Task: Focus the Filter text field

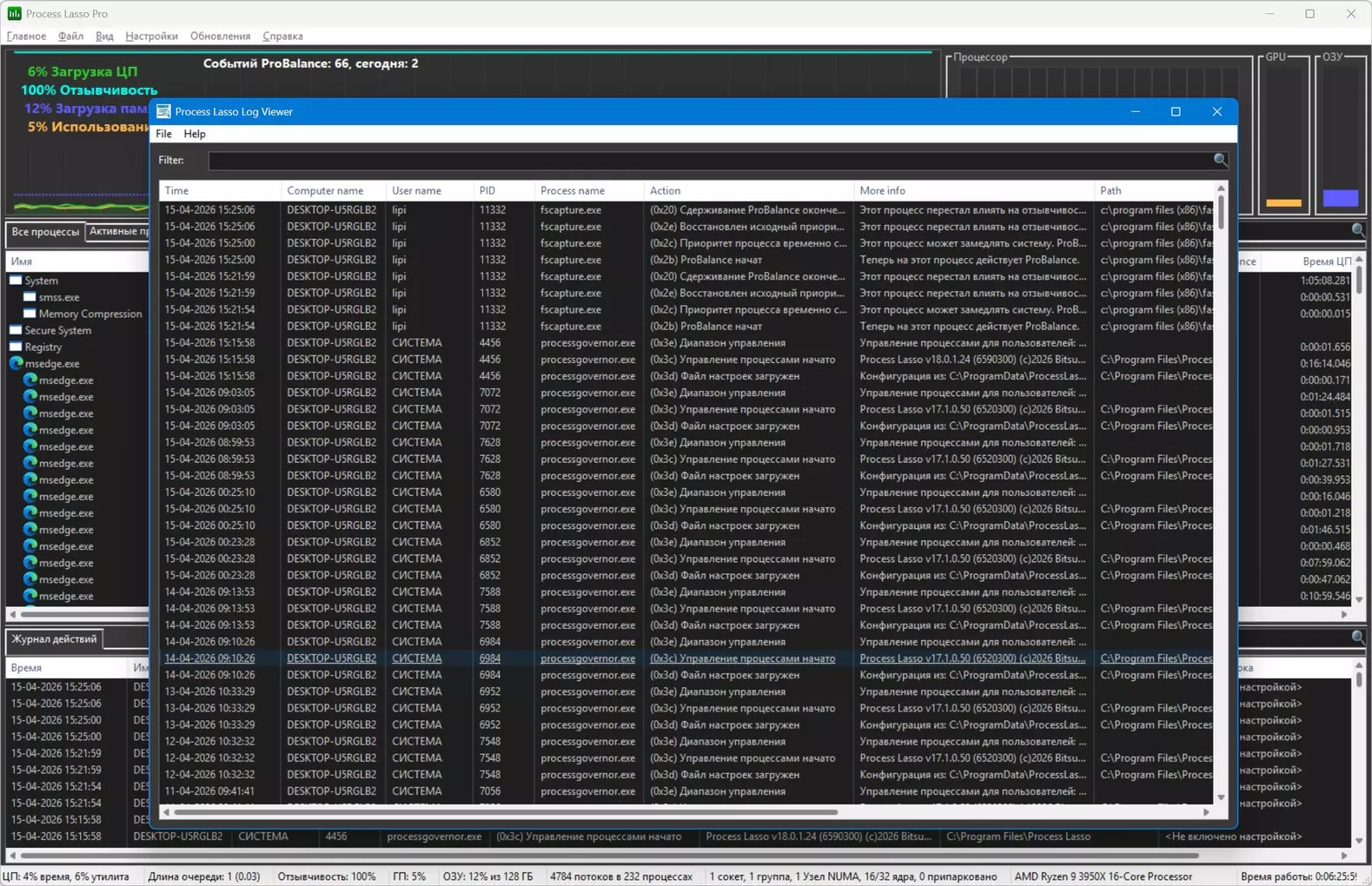Action: (708, 161)
